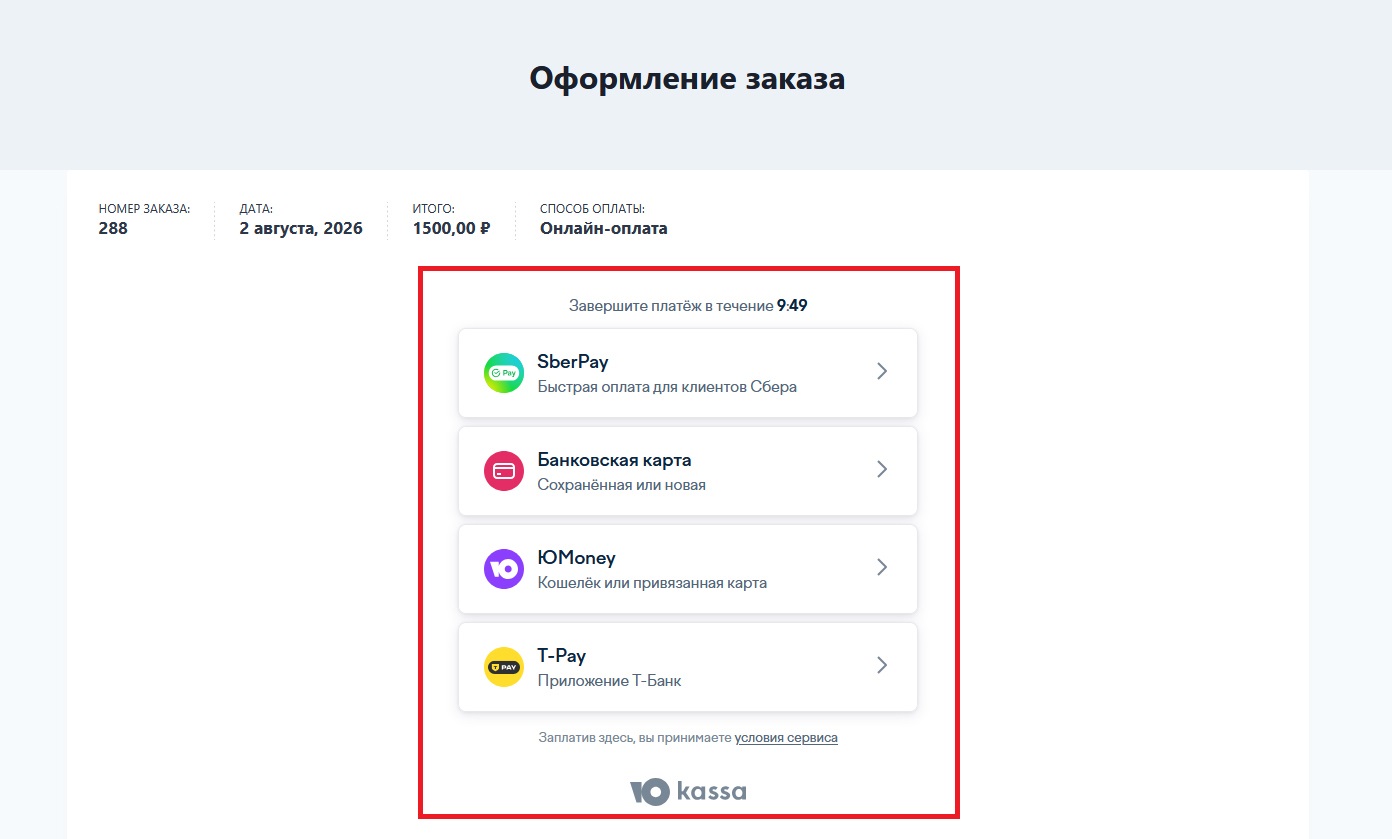Screen dimensions: 1392x839
Task: Open SberPay via its chevron arrow
Action: (882, 371)
